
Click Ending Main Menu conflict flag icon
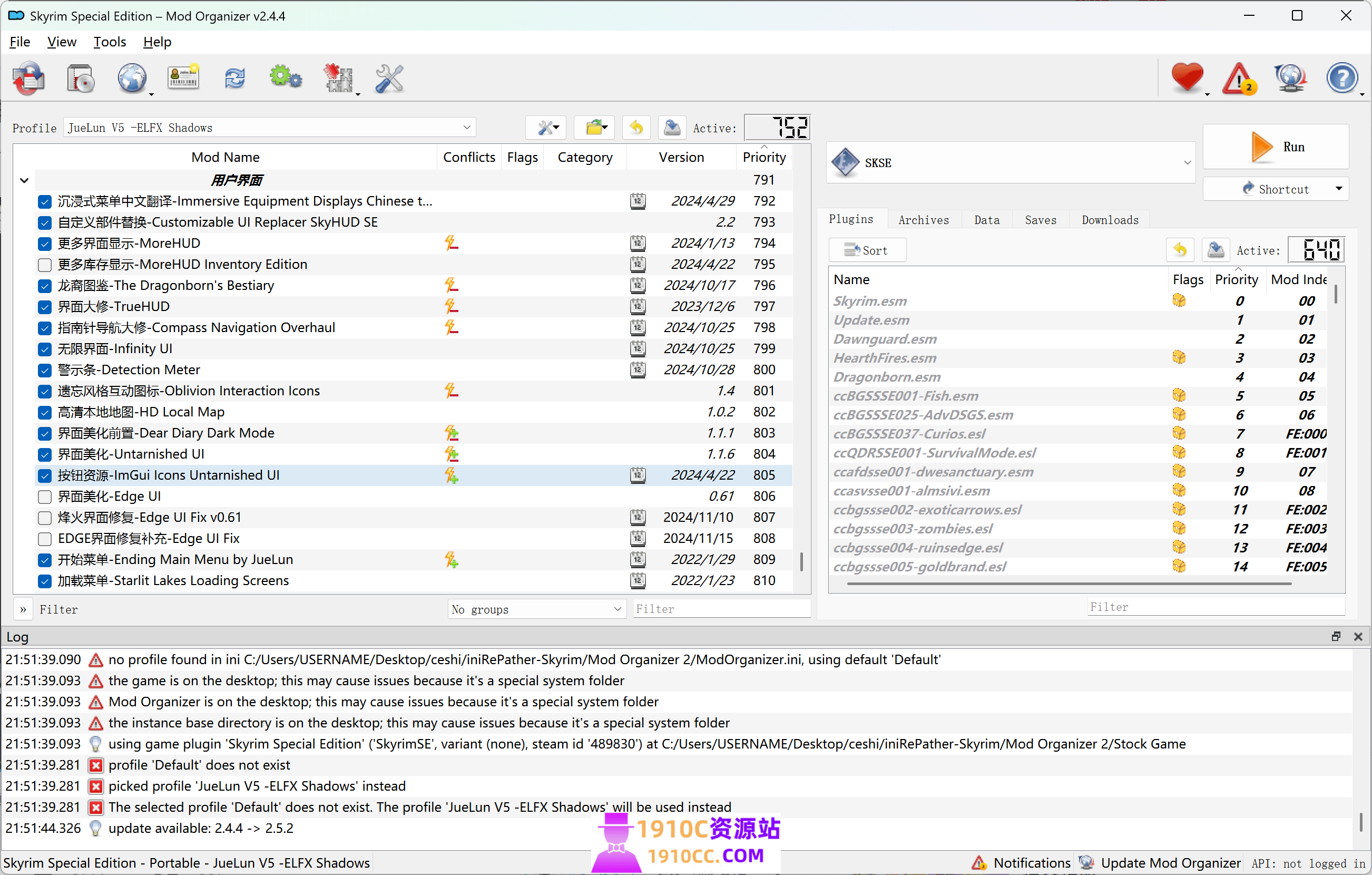(451, 560)
